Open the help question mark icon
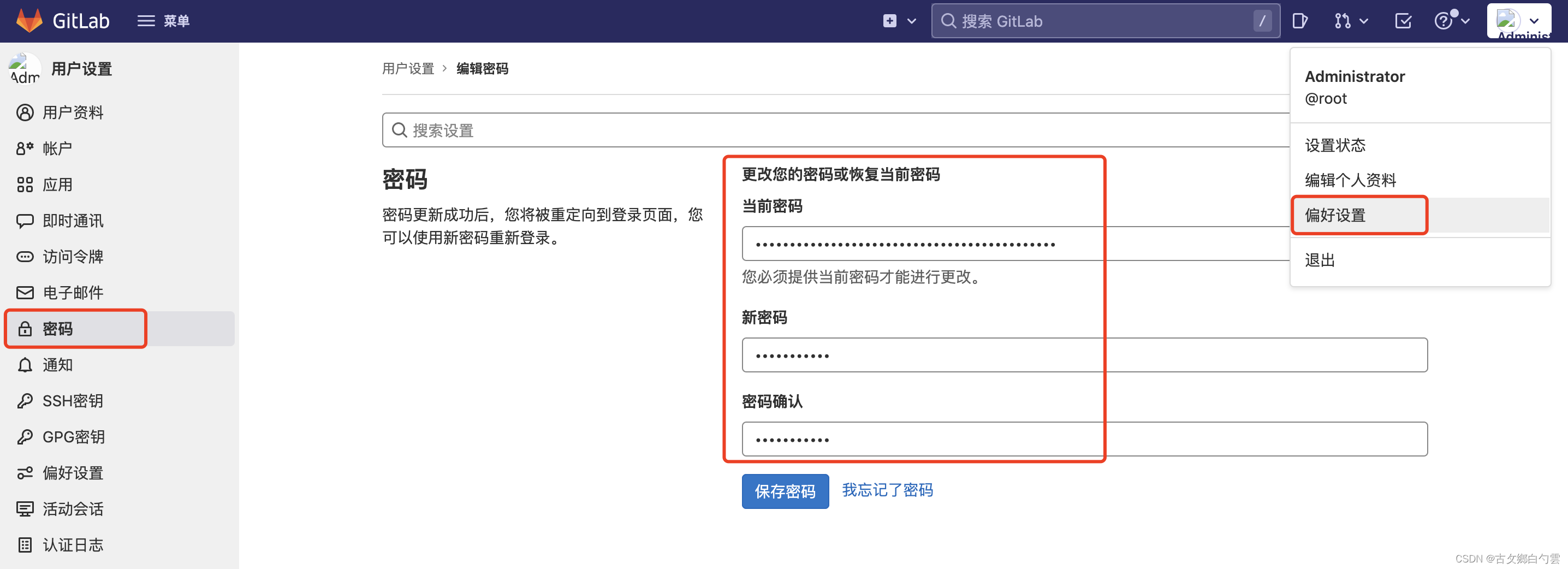Image resolution: width=1568 pixels, height=569 pixels. click(x=1443, y=21)
